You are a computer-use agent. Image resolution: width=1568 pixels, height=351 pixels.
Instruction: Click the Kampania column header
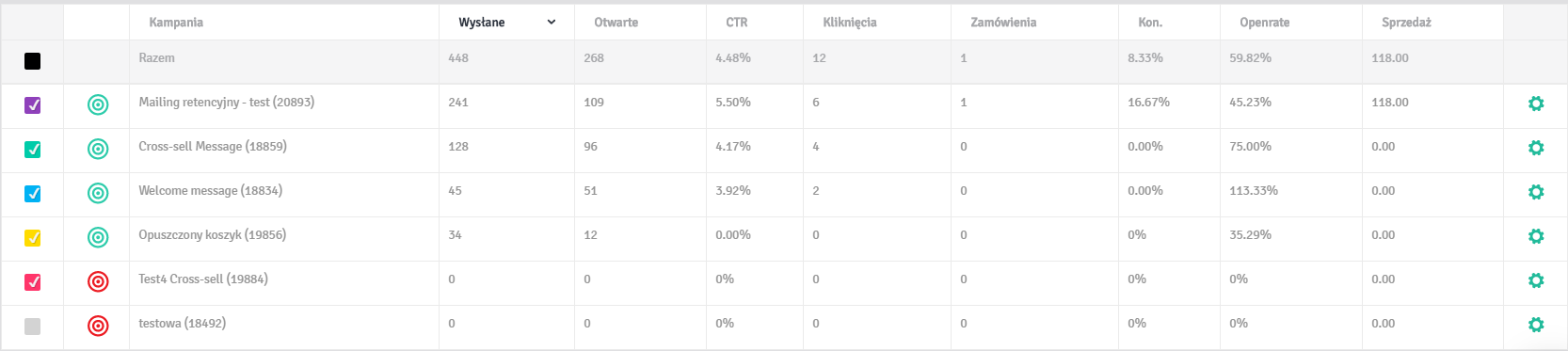click(176, 23)
